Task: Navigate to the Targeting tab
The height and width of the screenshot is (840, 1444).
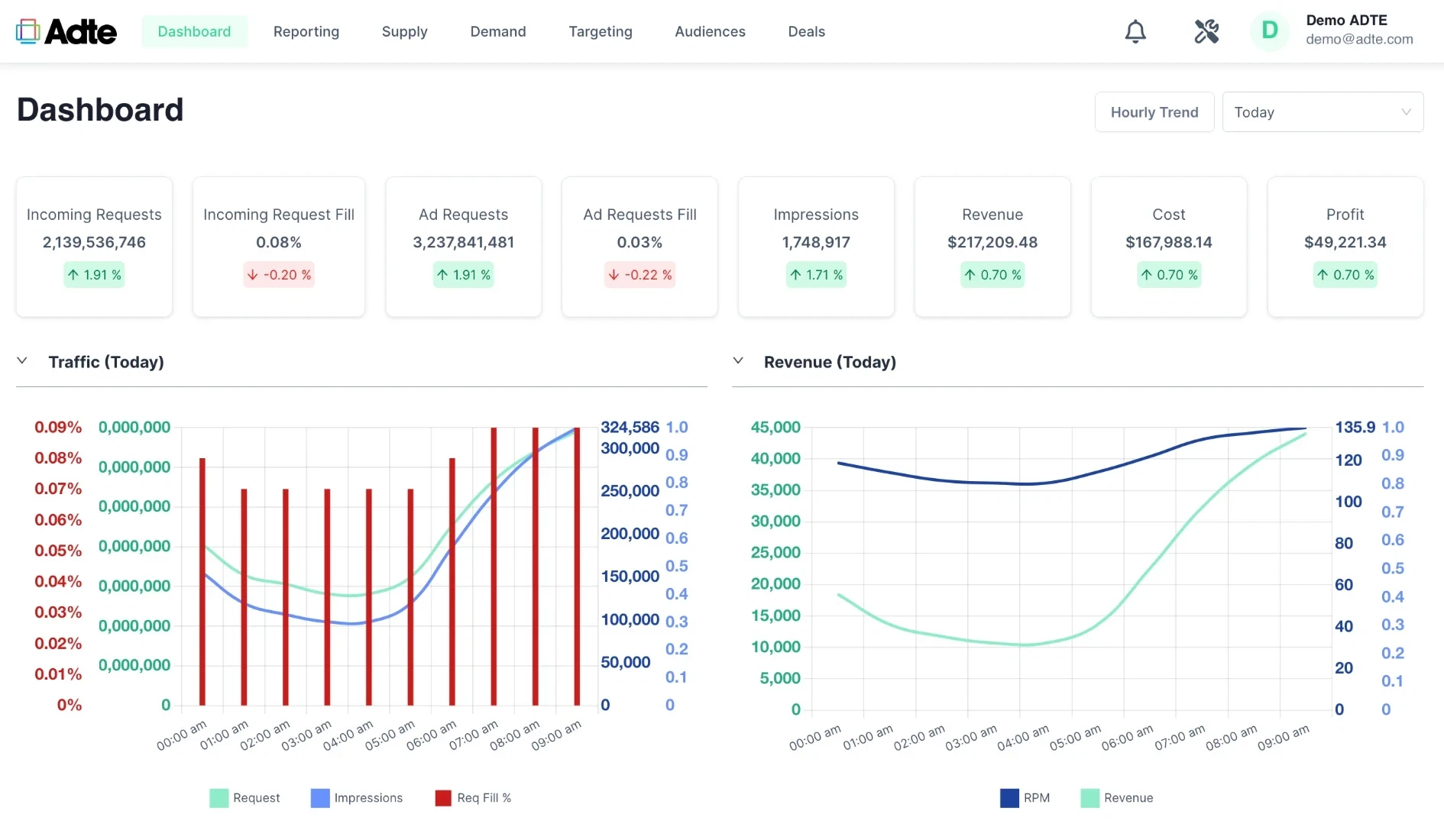Action: 601,31
